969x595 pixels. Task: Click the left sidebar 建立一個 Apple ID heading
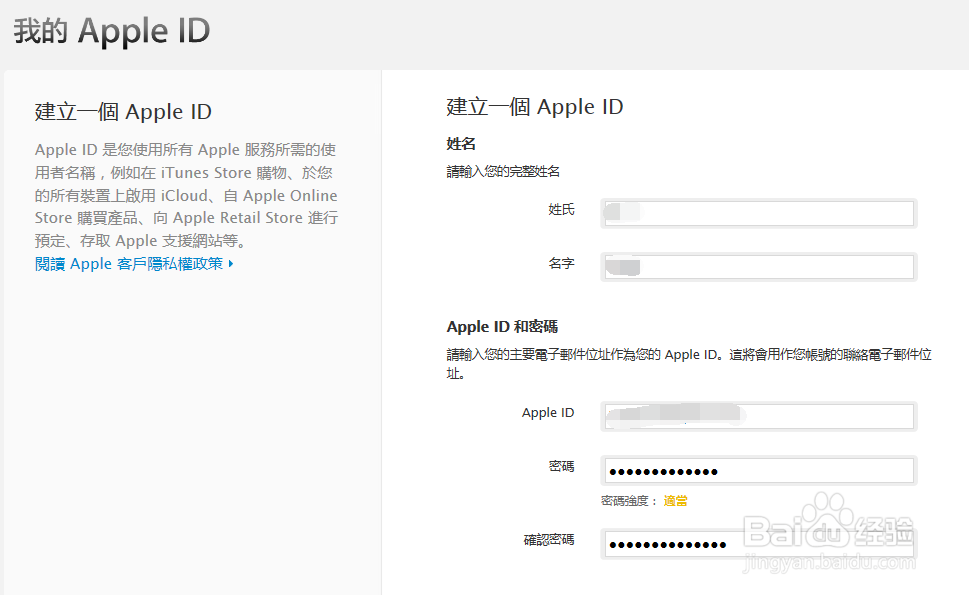pyautogui.click(x=123, y=112)
